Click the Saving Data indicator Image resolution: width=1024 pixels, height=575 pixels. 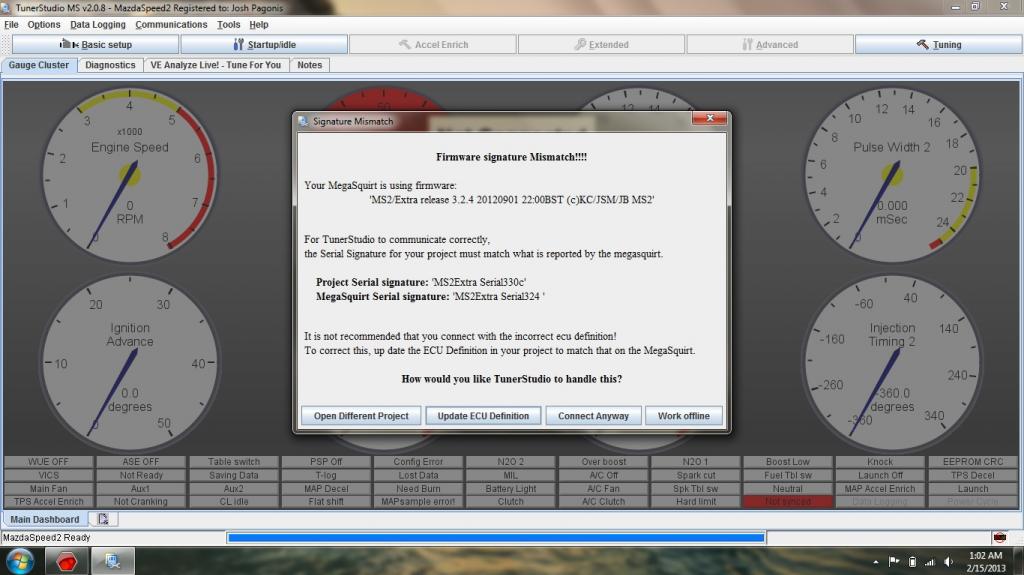point(233,476)
